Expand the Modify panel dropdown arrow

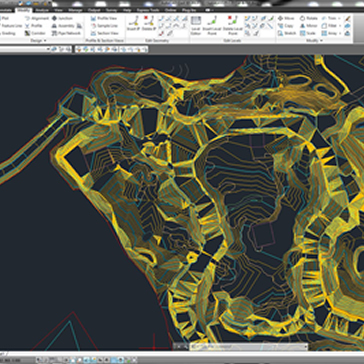pyautogui.click(x=321, y=40)
